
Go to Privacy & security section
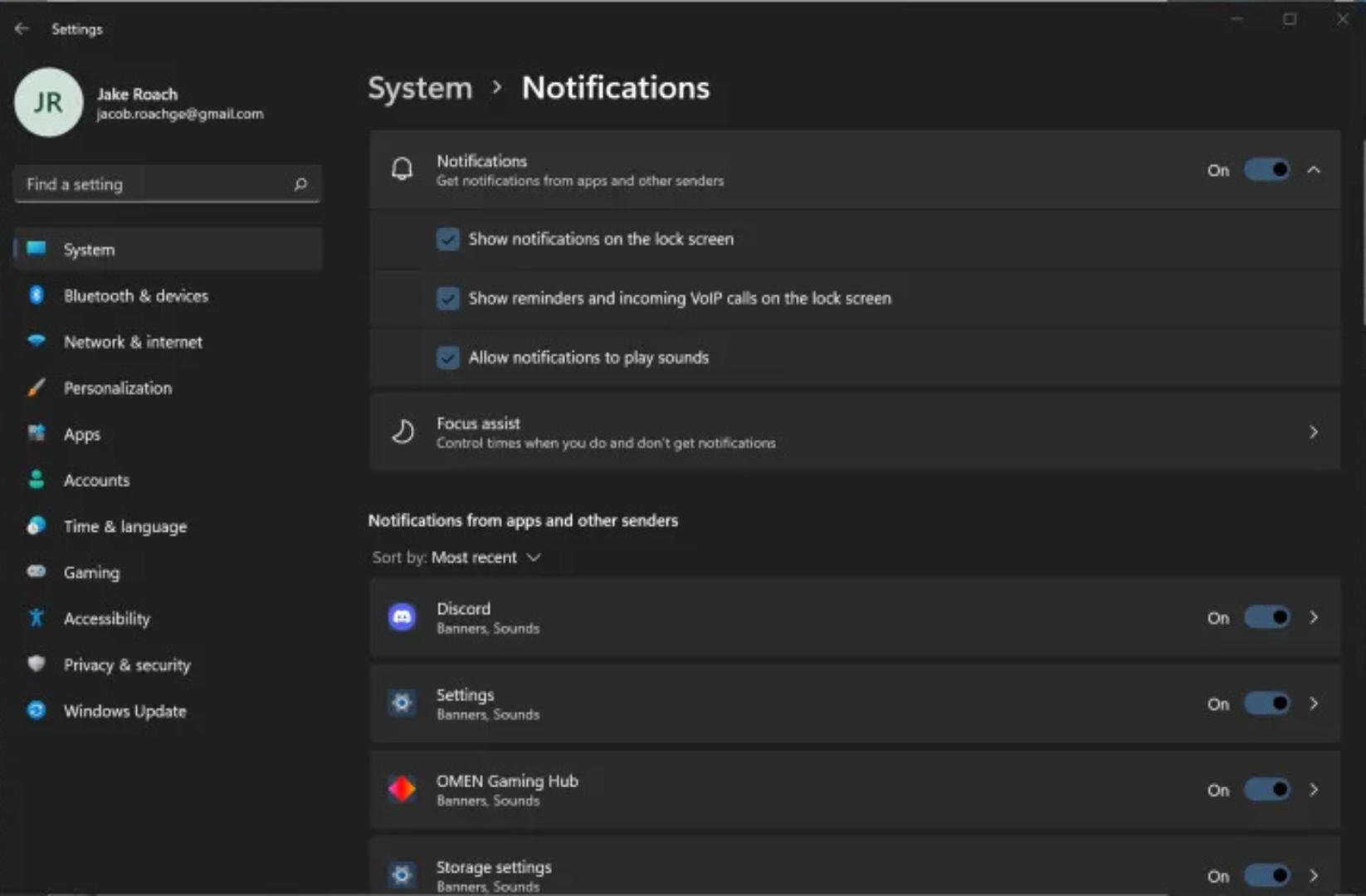click(127, 665)
